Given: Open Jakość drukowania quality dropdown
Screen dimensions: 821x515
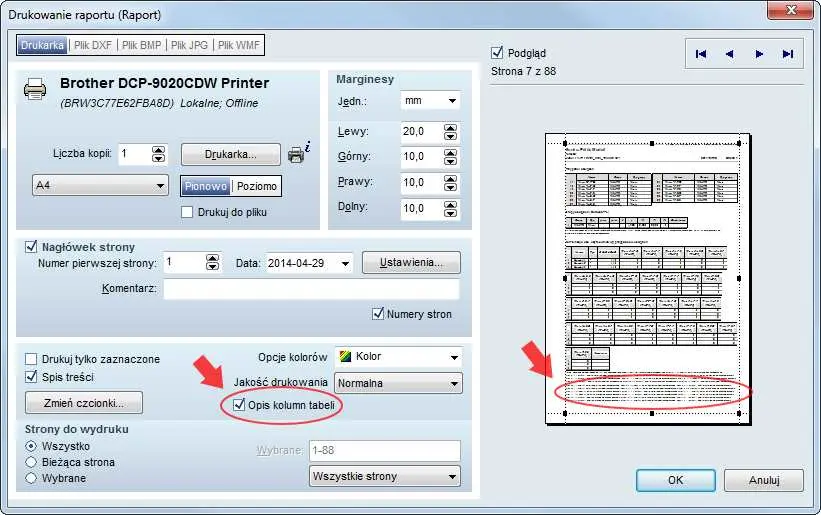Looking at the screenshot, I should 398,383.
